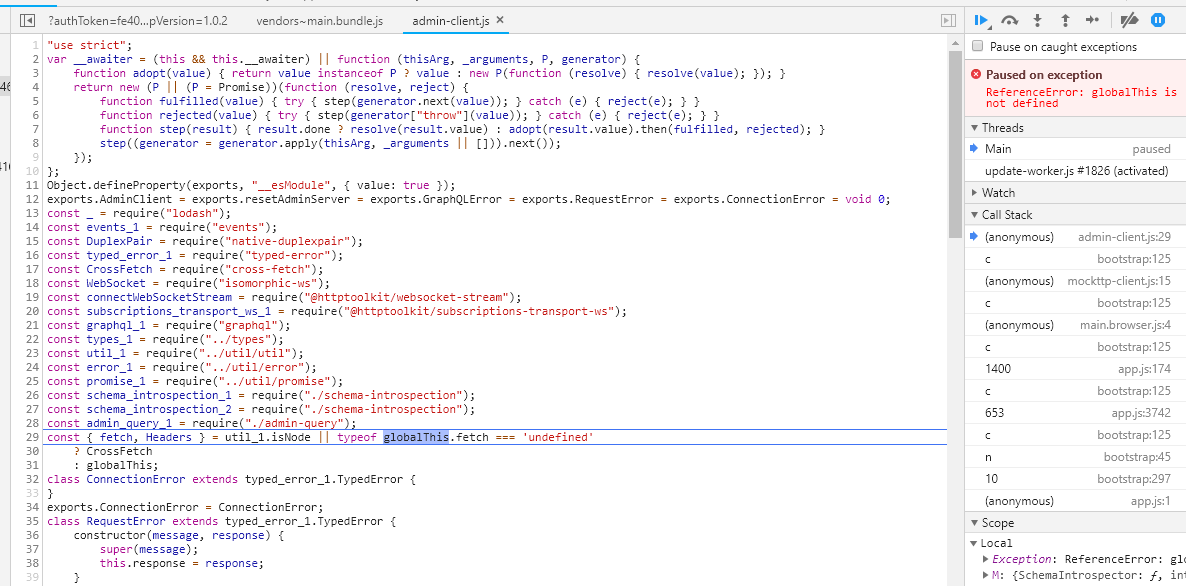This screenshot has height=586, width=1186.
Task: Deactivate all breakpoints
Action: 1131,19
